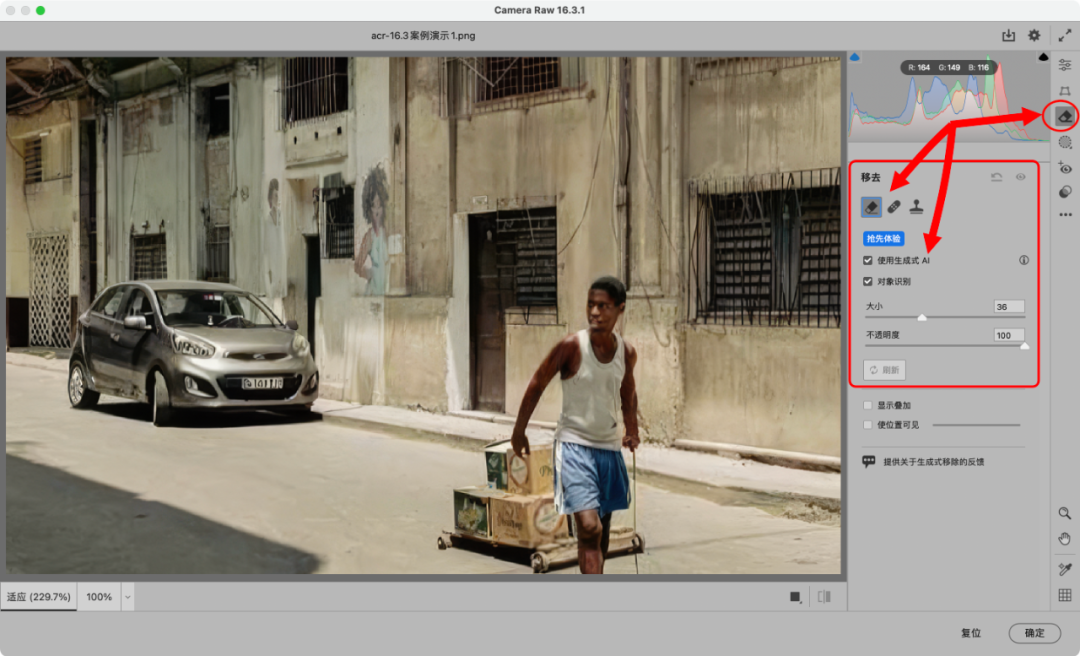
Task: Click the 大小 size slider handle
Action: [x=922, y=318]
